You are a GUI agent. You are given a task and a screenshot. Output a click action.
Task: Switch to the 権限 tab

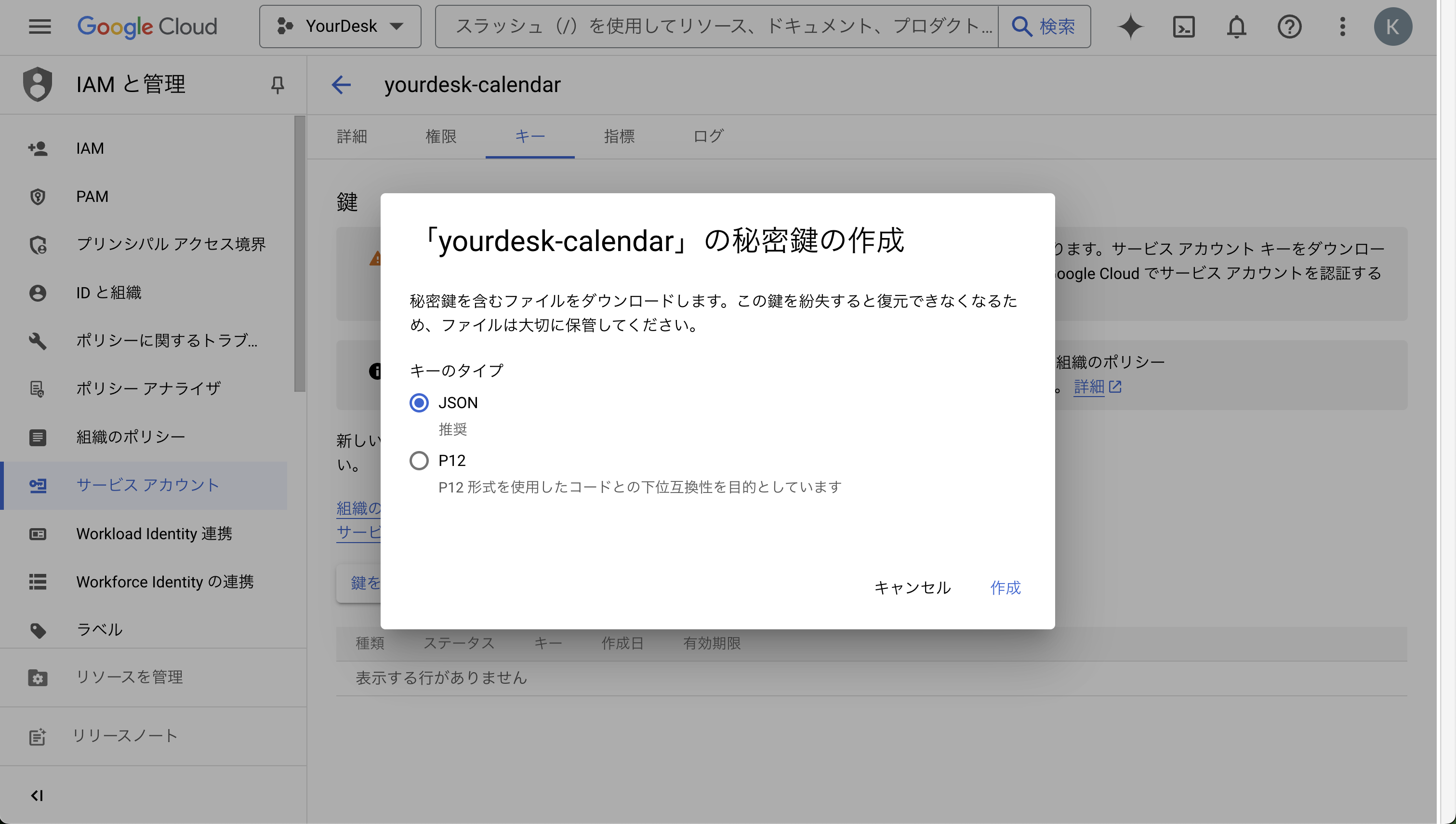coord(441,136)
